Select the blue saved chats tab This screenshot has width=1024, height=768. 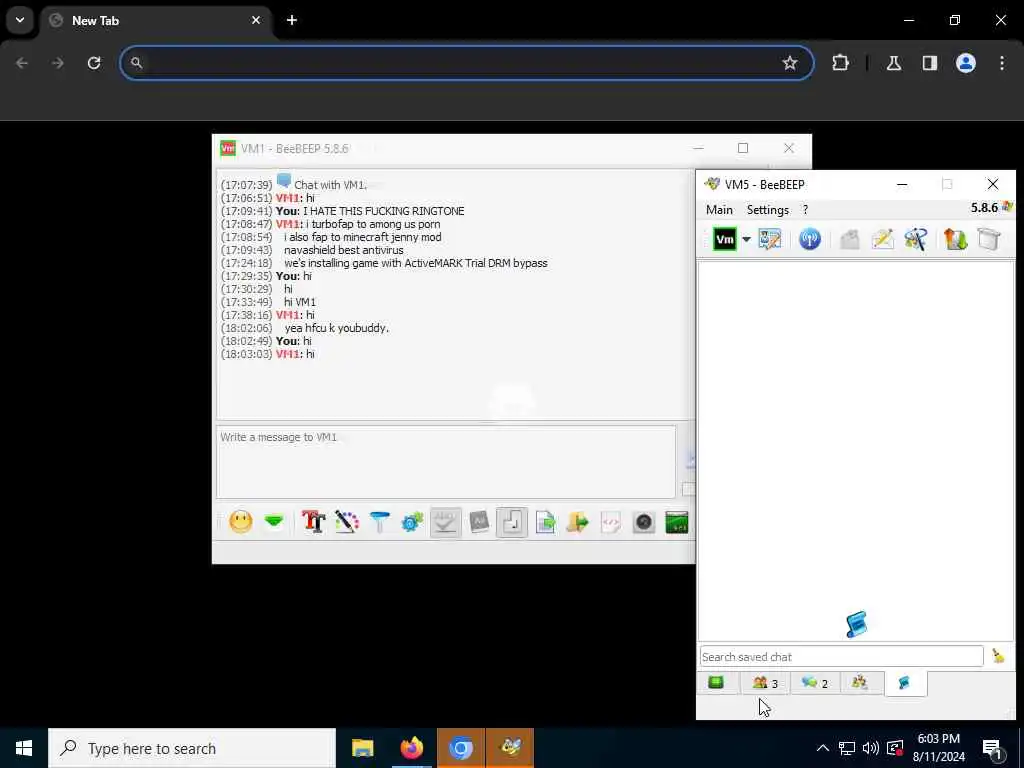(904, 682)
